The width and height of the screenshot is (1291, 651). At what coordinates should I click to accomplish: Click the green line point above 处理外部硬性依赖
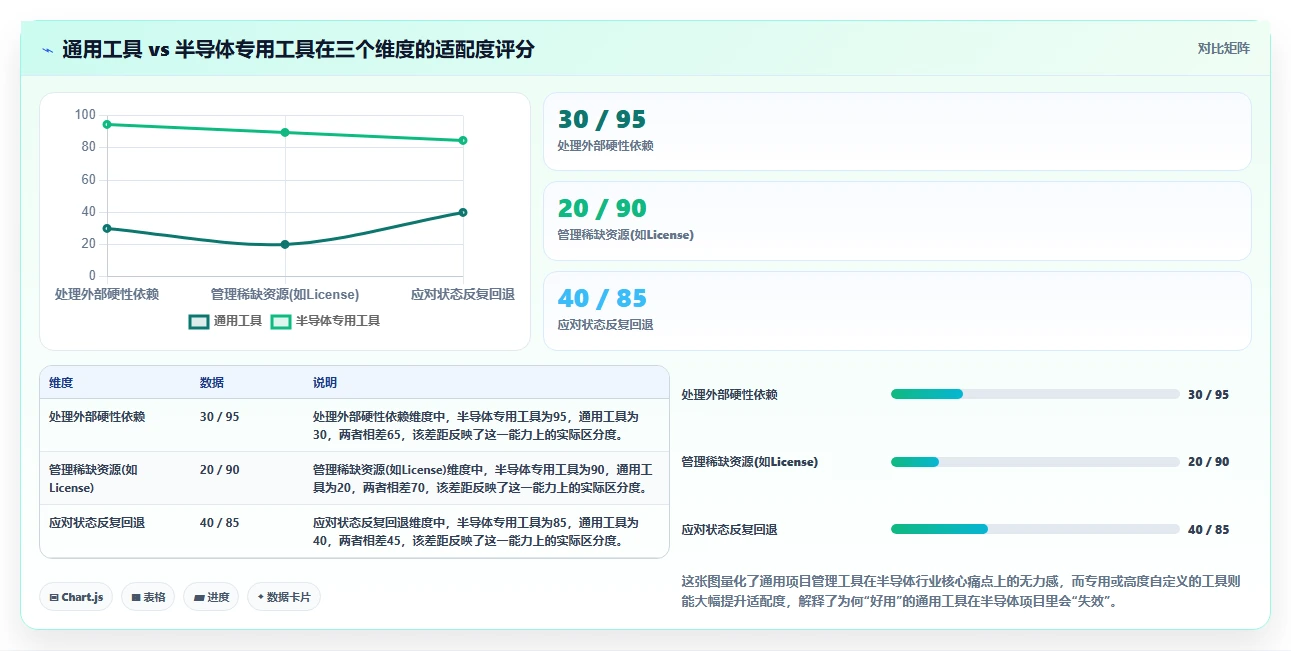coord(107,124)
